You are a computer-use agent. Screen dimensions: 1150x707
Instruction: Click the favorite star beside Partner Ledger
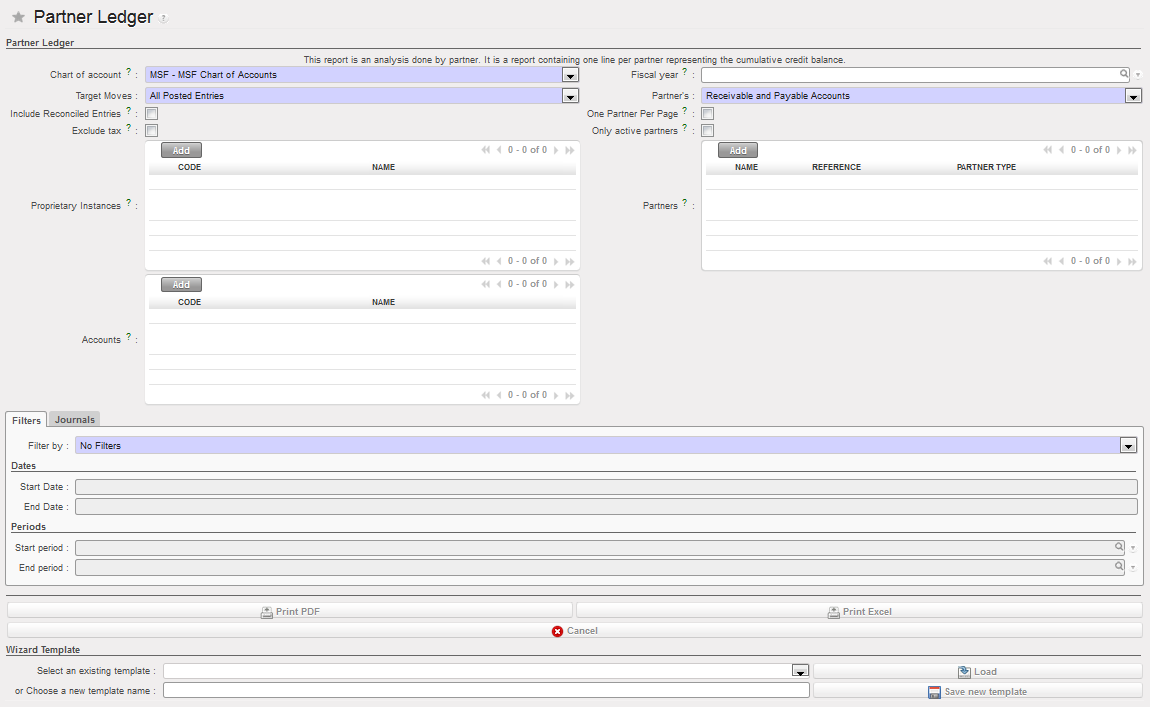(x=18, y=18)
